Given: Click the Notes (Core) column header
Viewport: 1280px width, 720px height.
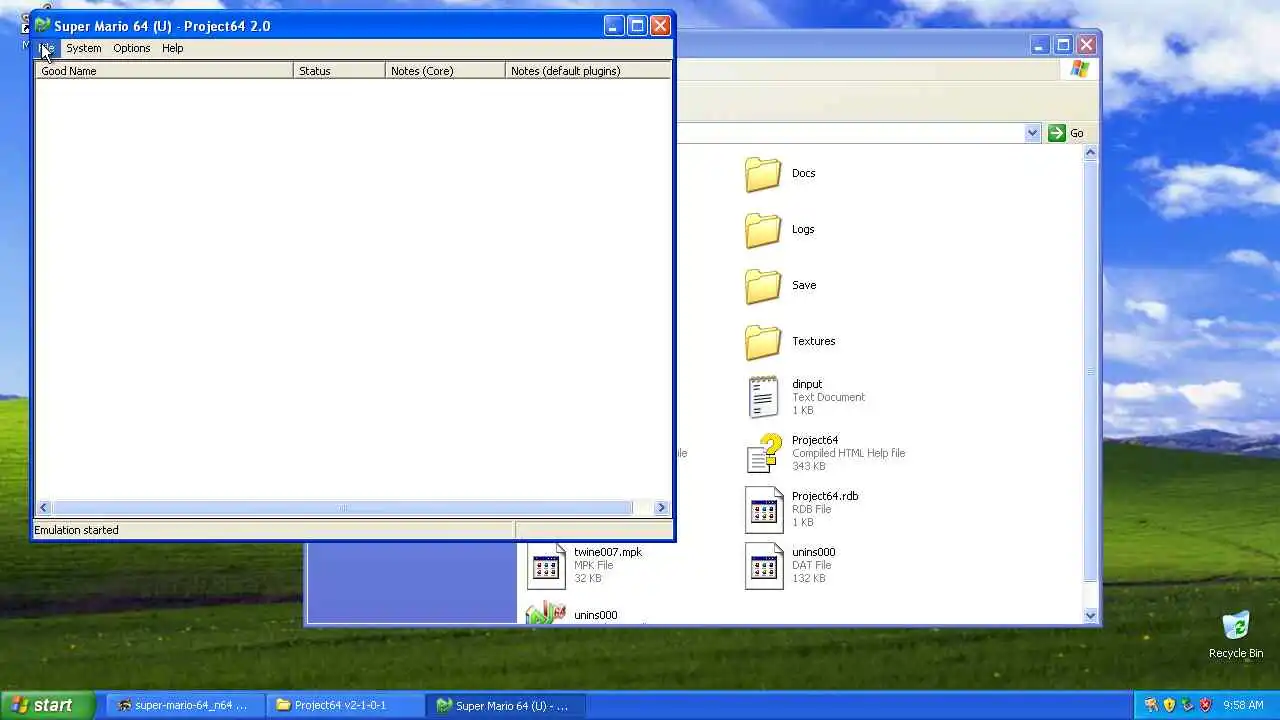Looking at the screenshot, I should (445, 71).
